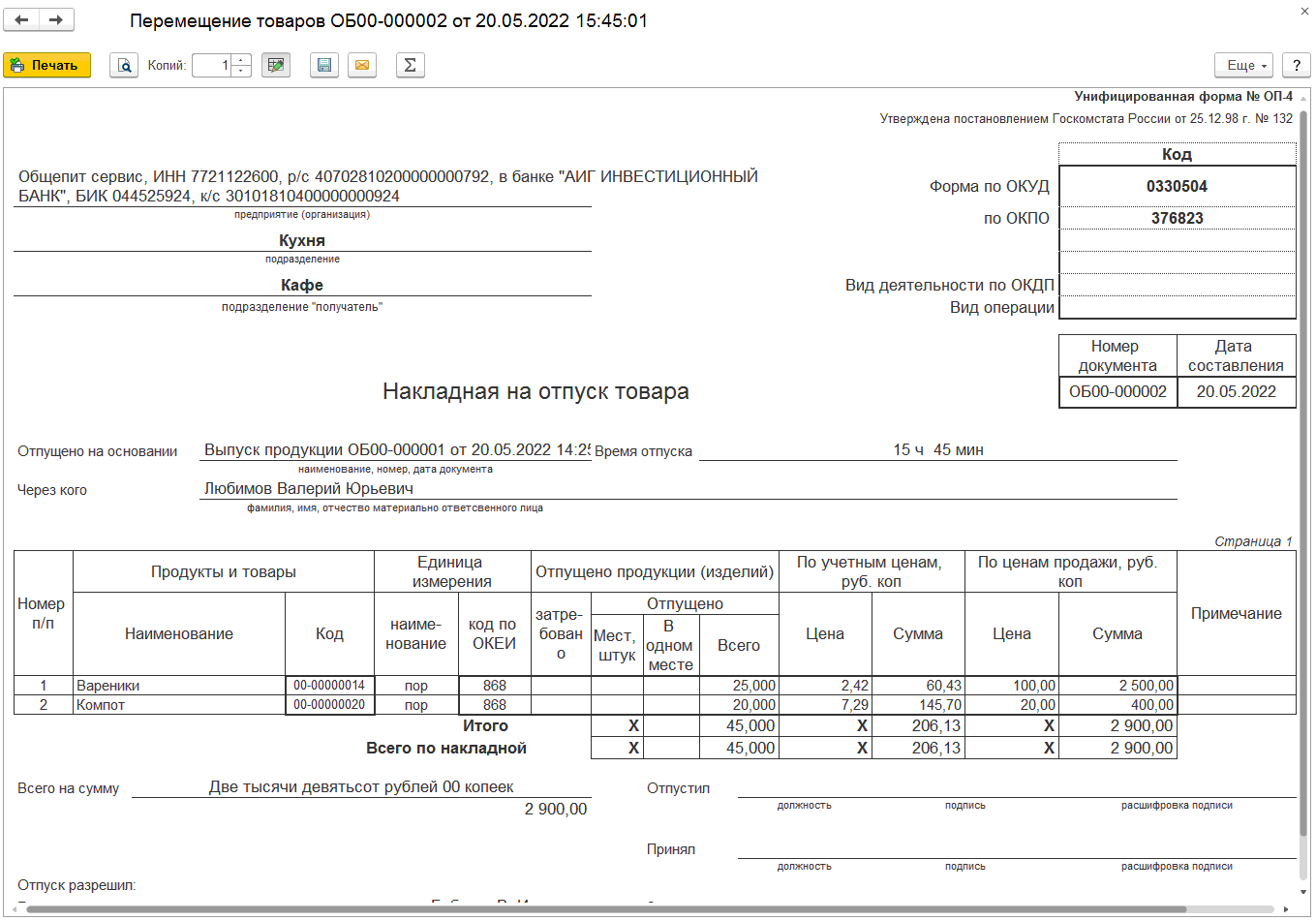Close the document with X

[1303, 12]
